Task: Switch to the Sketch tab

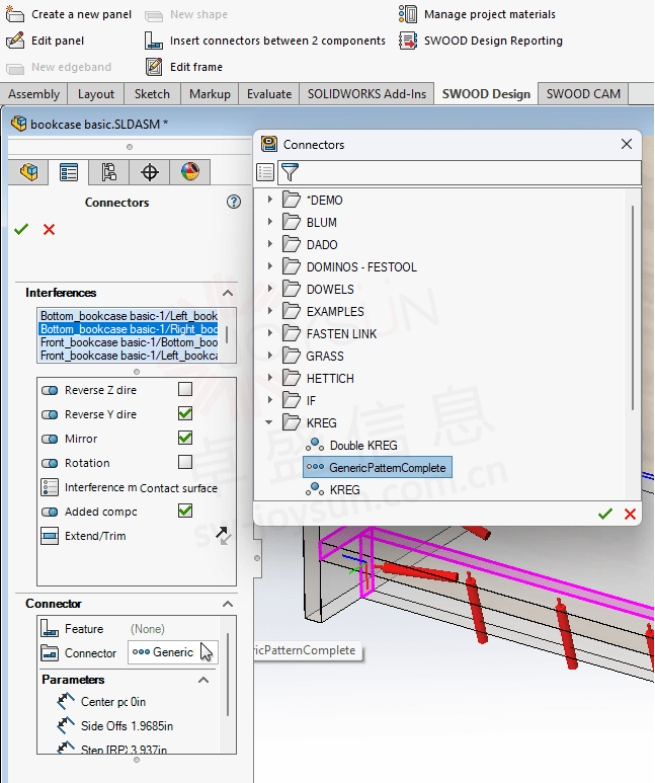Action: (x=152, y=94)
